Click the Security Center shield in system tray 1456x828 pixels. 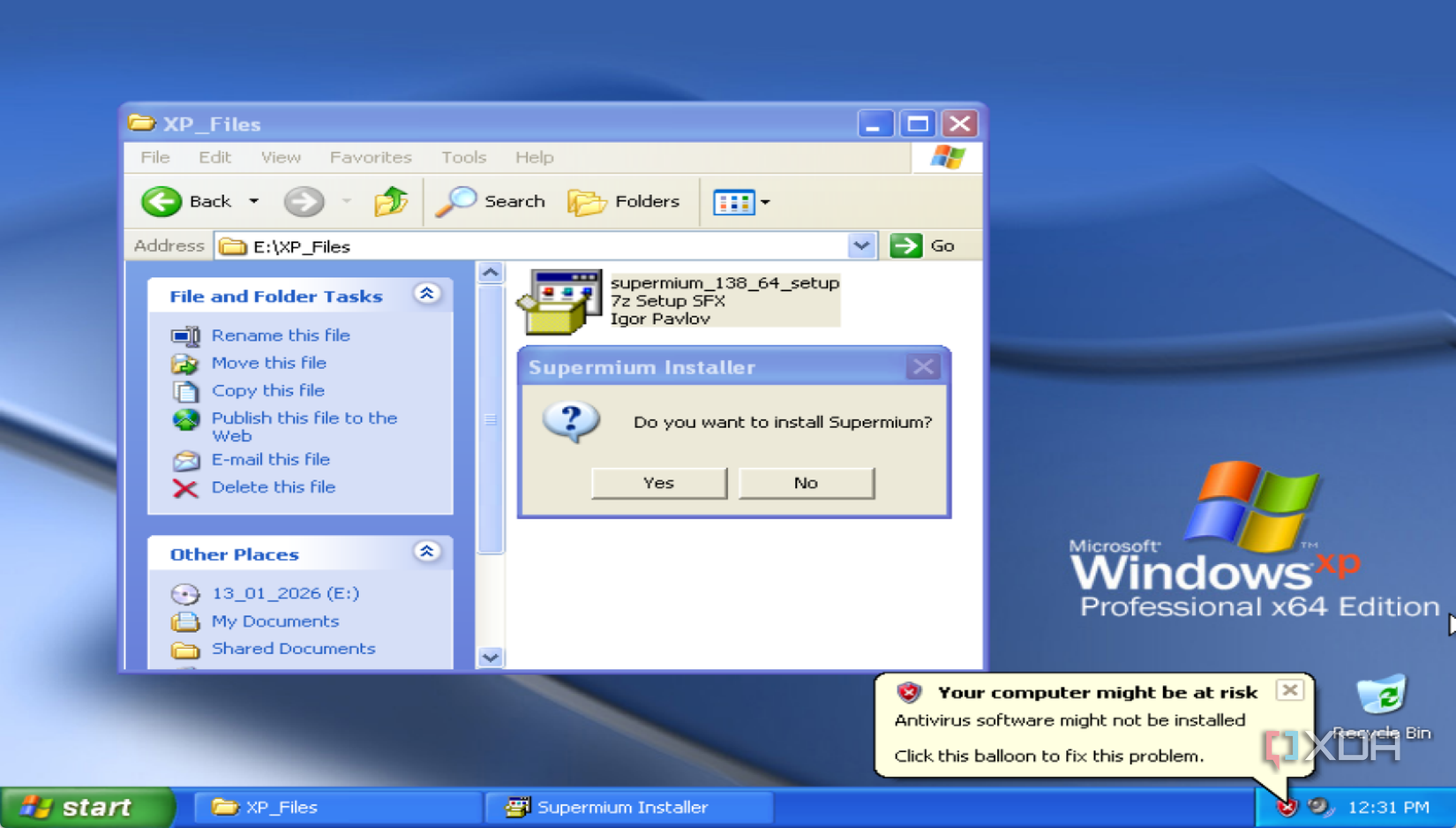[1287, 806]
